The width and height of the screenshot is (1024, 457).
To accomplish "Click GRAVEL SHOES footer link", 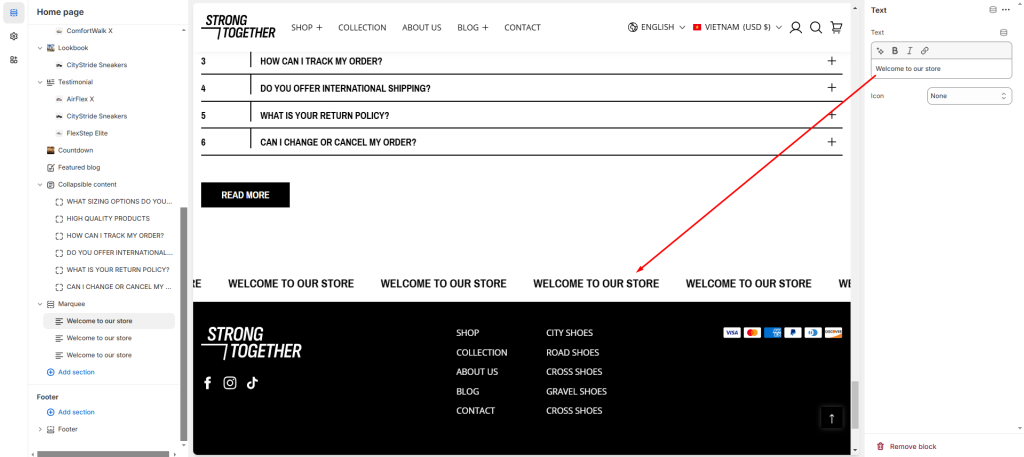I will (x=577, y=392).
